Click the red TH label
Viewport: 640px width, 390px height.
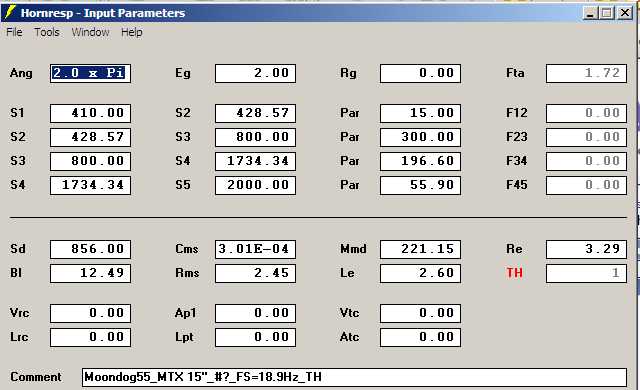(514, 273)
